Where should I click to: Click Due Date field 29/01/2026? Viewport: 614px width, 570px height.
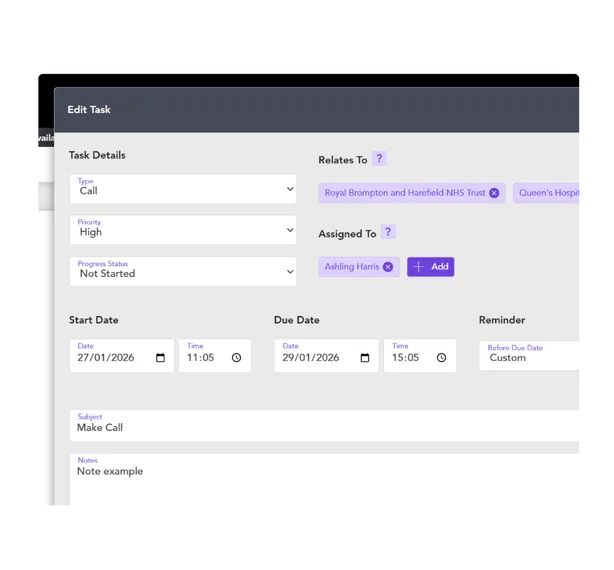[327, 355]
